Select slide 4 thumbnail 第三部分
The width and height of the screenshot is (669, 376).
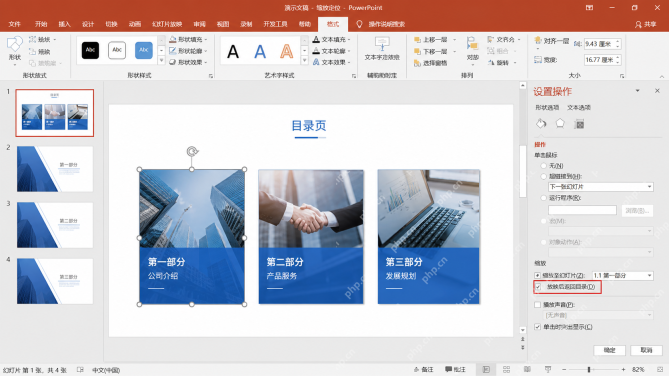point(55,281)
